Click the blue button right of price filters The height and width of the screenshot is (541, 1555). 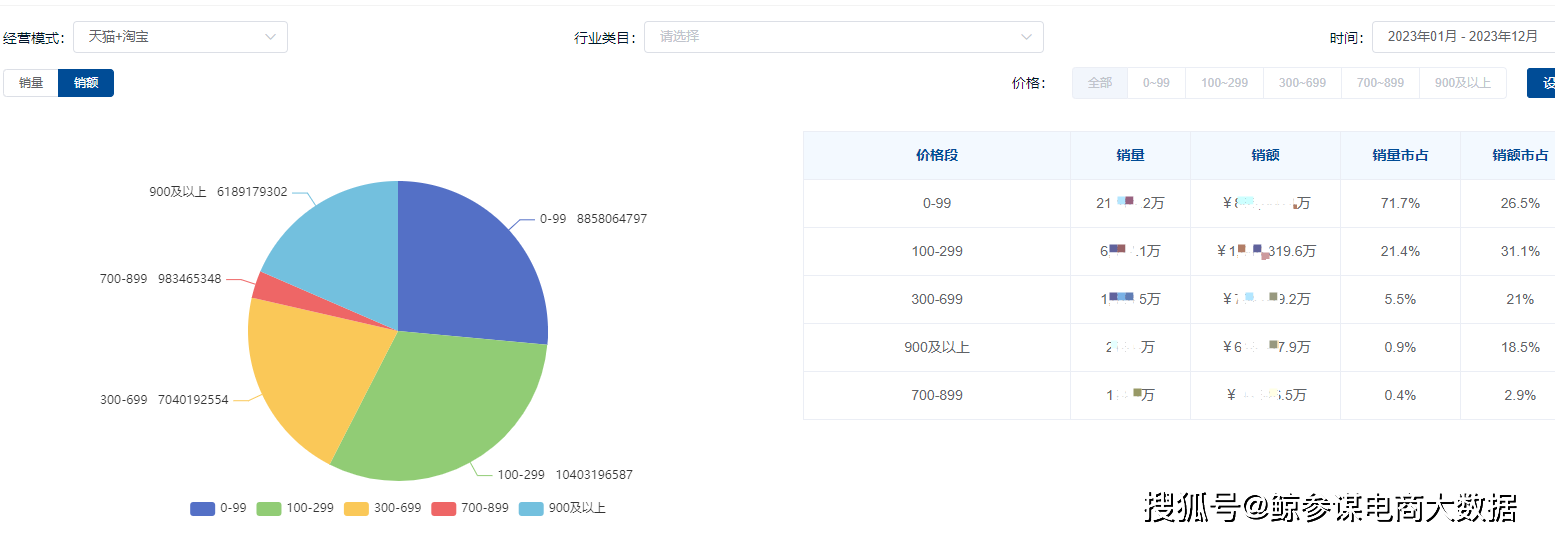(x=1541, y=83)
